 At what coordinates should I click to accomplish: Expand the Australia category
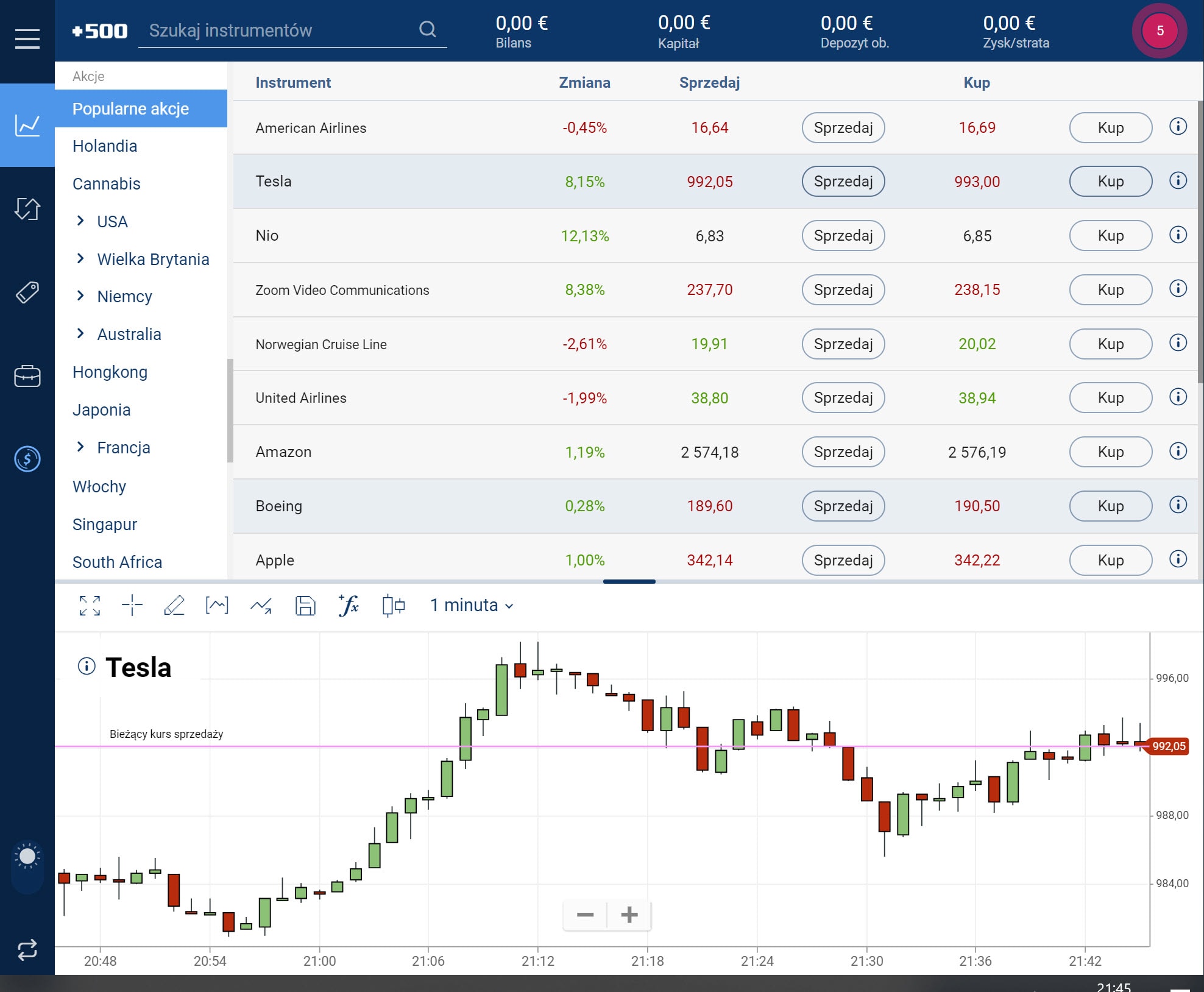80,334
